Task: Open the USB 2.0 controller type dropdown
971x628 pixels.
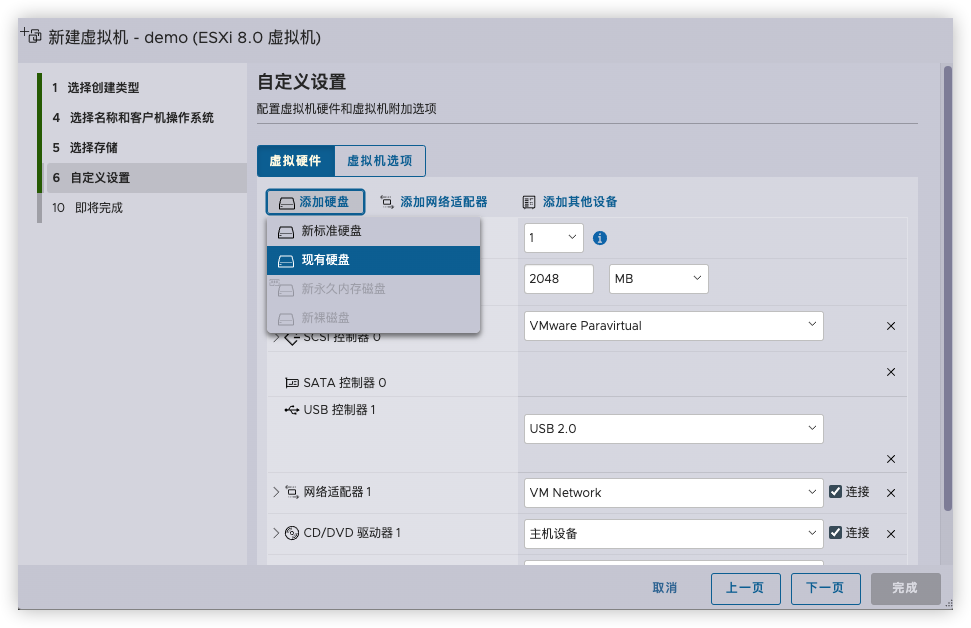Action: coord(673,429)
